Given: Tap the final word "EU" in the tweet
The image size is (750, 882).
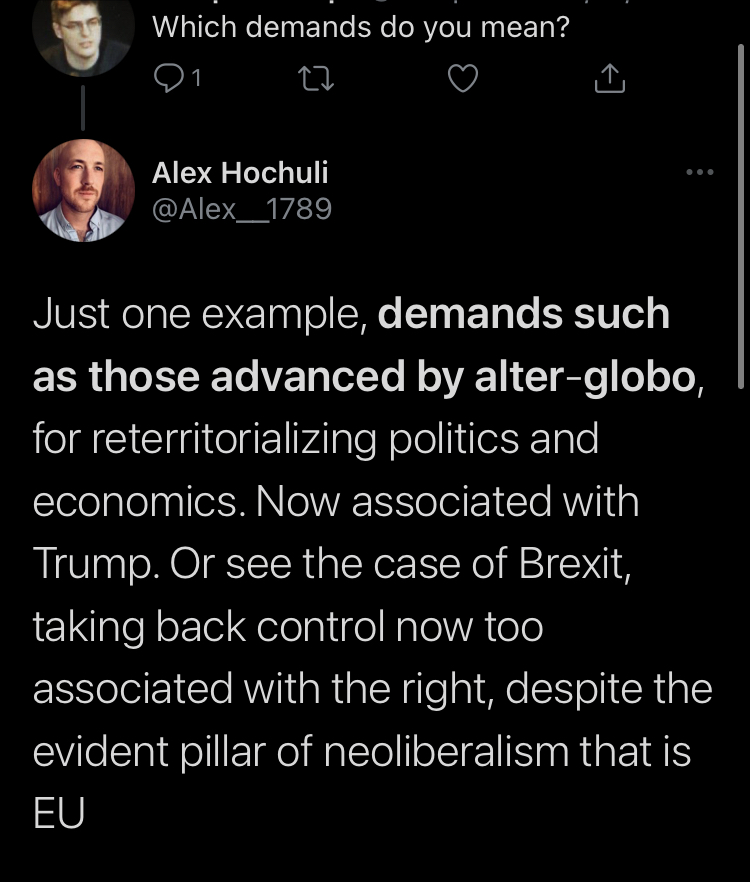Looking at the screenshot, I should (58, 813).
